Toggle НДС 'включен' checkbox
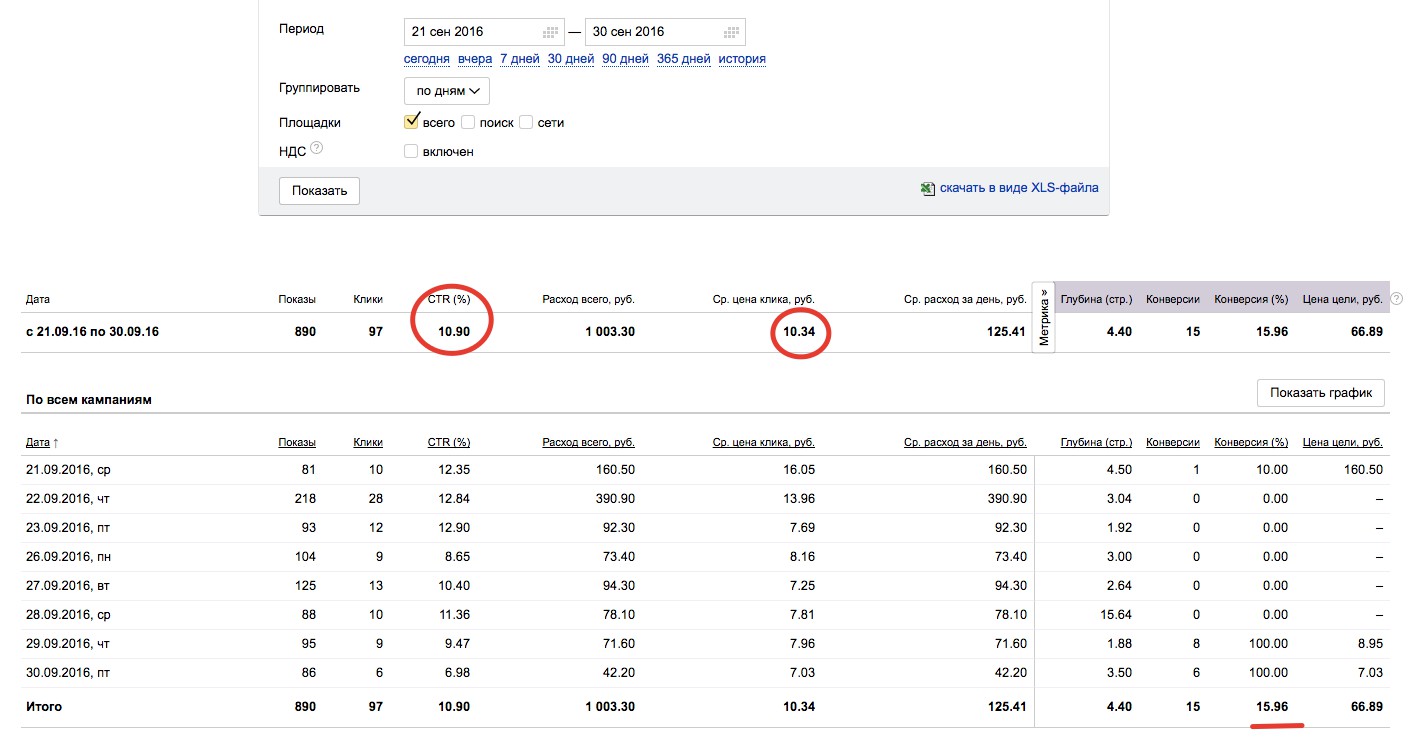The height and width of the screenshot is (752, 1413). tap(411, 152)
